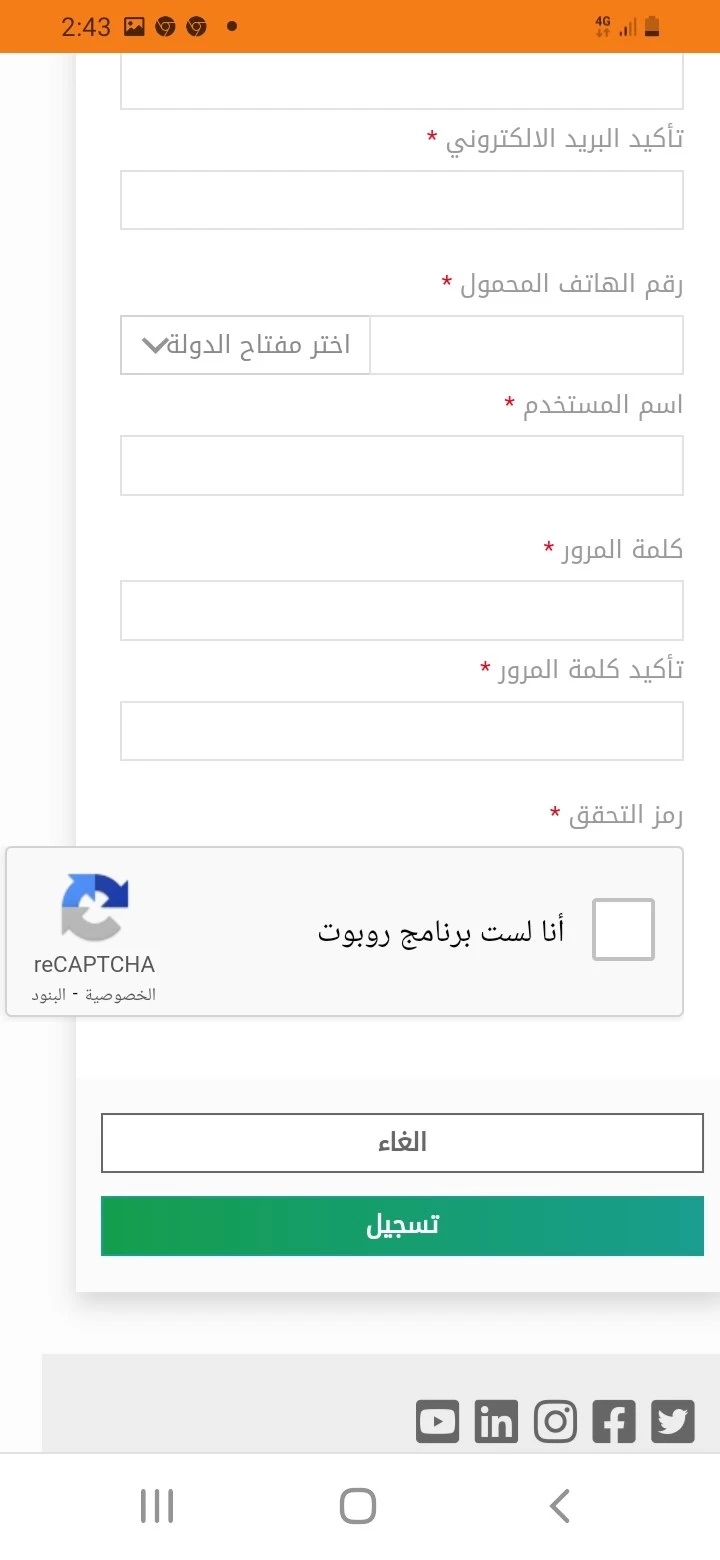Click the LinkedIn icon in the footer
Viewport: 720px width, 1560px height.
(496, 1420)
